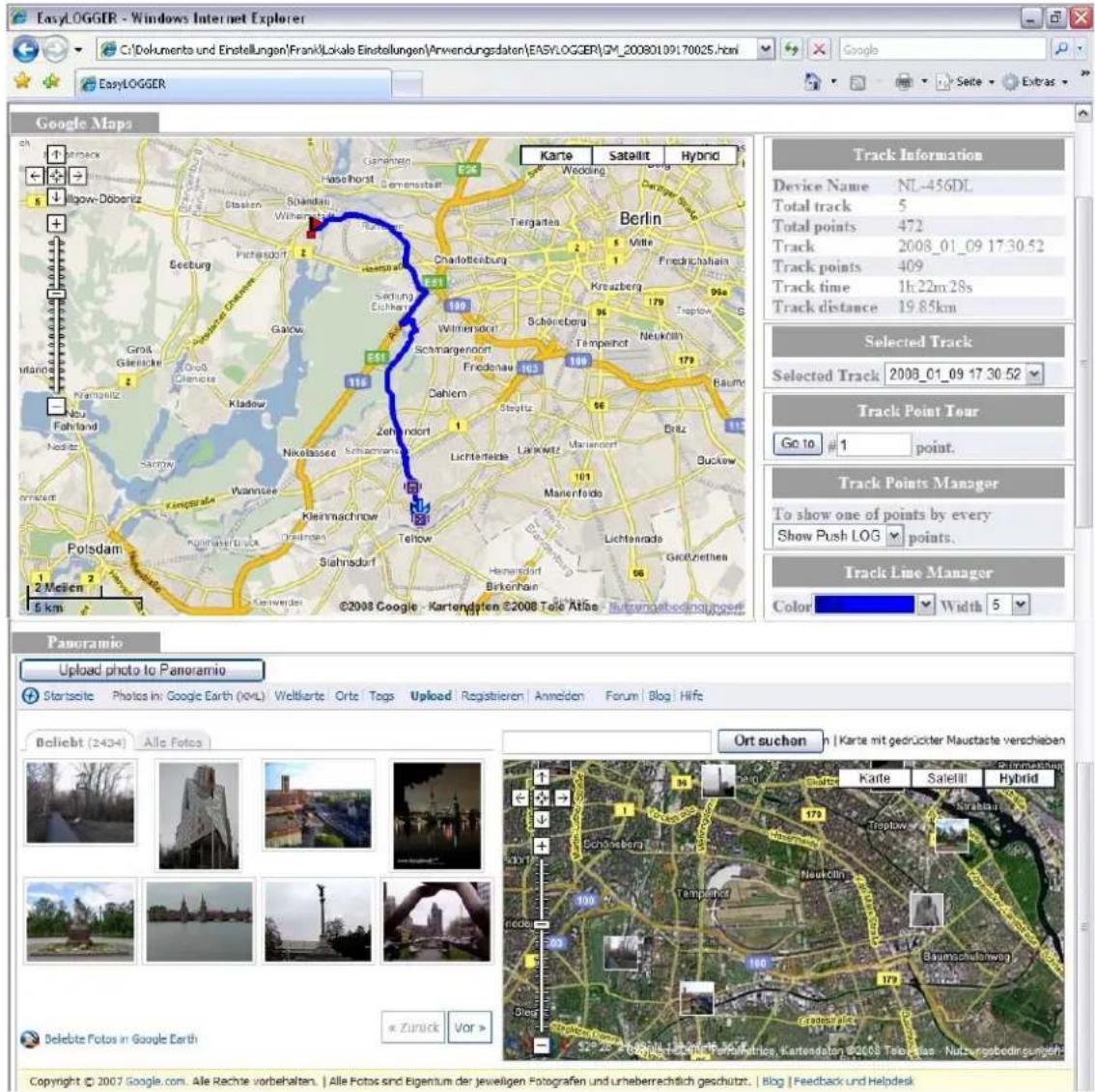Click the blue track color swatch
Image resolution: width=1095 pixels, height=1092 pixels.
[864, 604]
